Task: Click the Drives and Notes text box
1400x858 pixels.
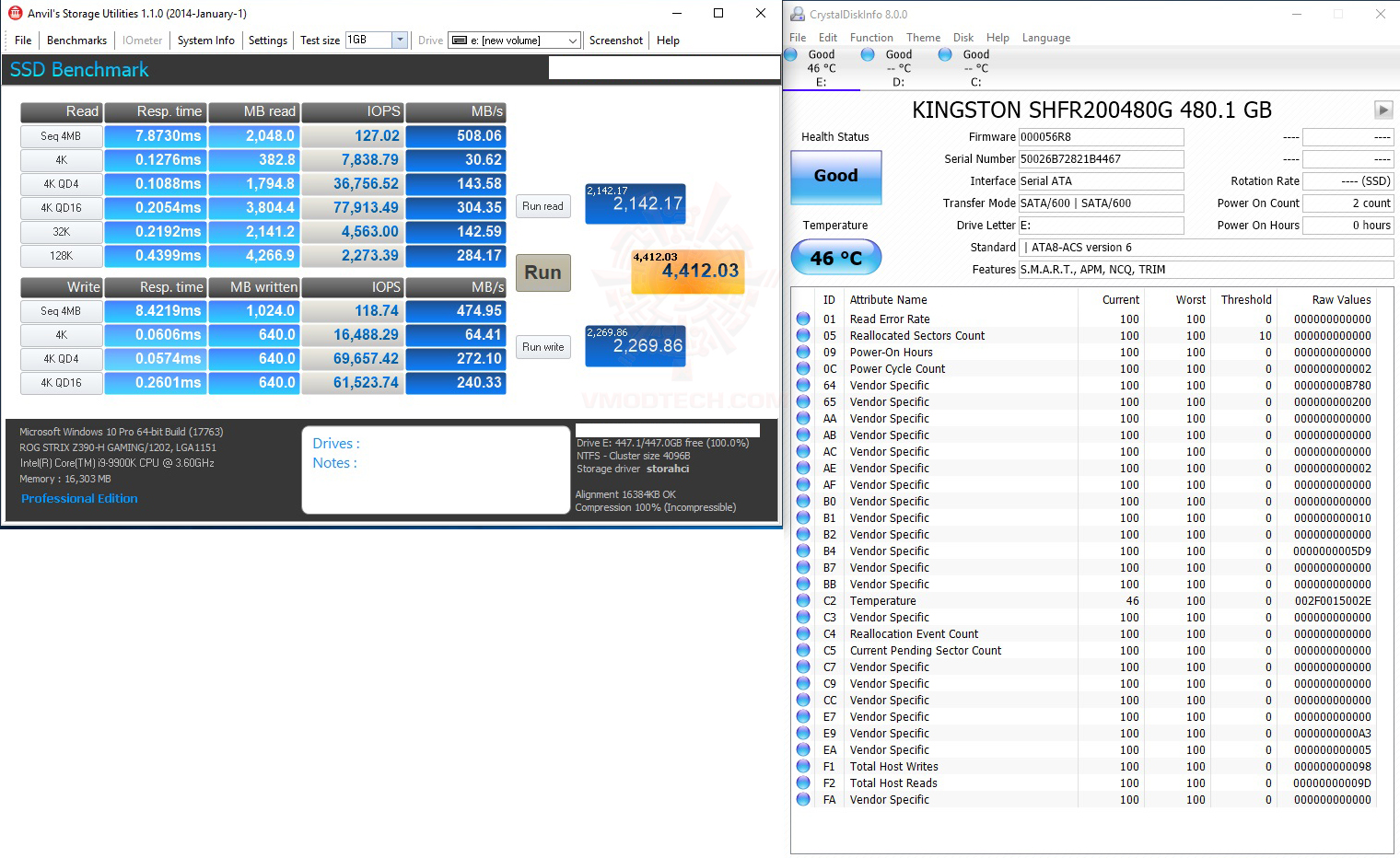Action: (436, 470)
